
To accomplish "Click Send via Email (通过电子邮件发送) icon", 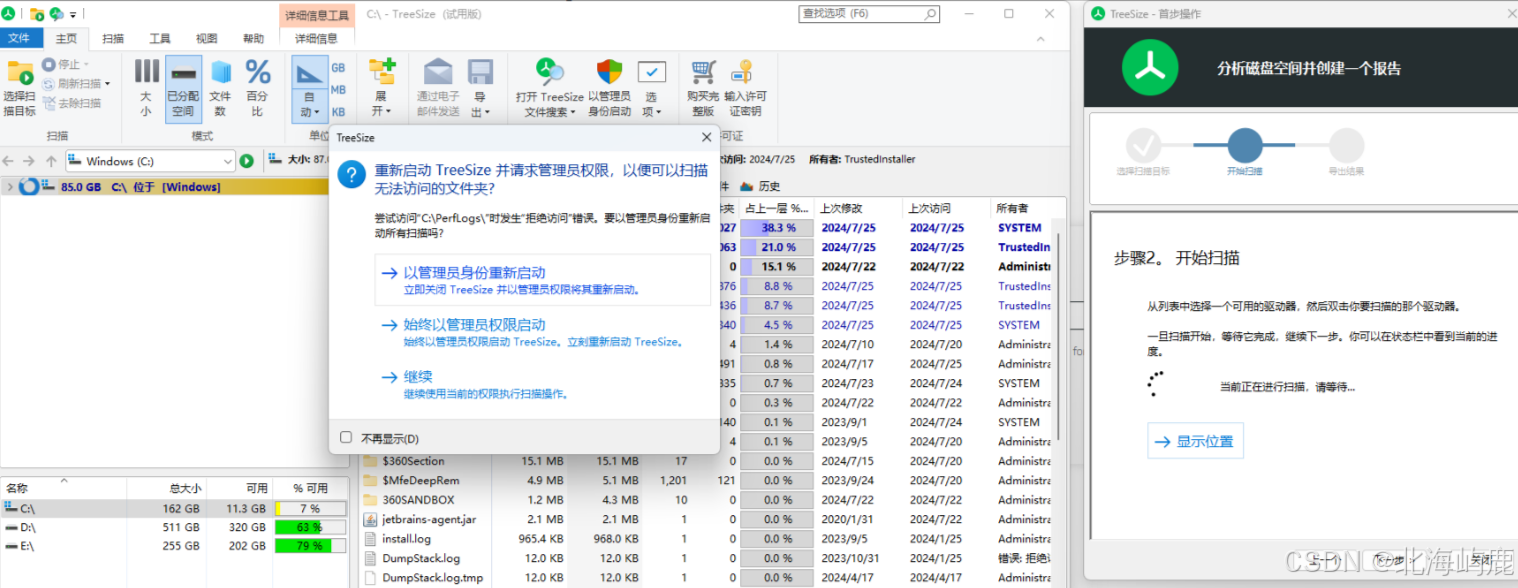I will coord(438,71).
